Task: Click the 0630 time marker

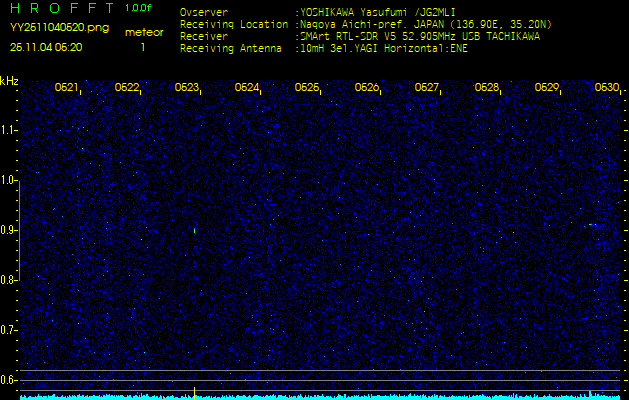Action: coord(607,88)
